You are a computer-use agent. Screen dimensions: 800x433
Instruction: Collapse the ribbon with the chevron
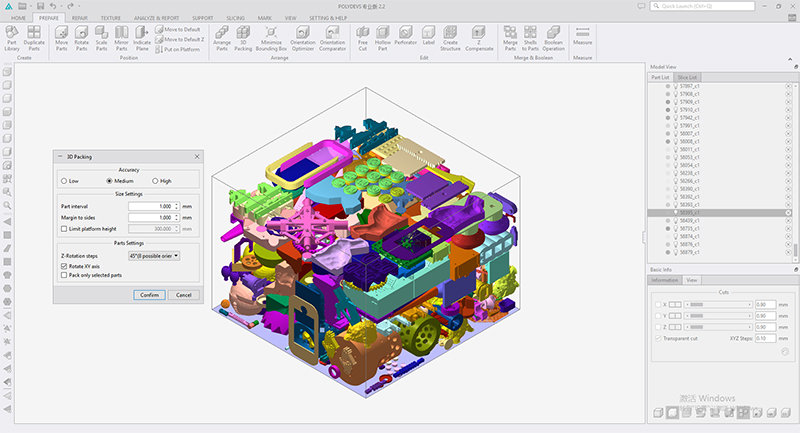[790, 60]
